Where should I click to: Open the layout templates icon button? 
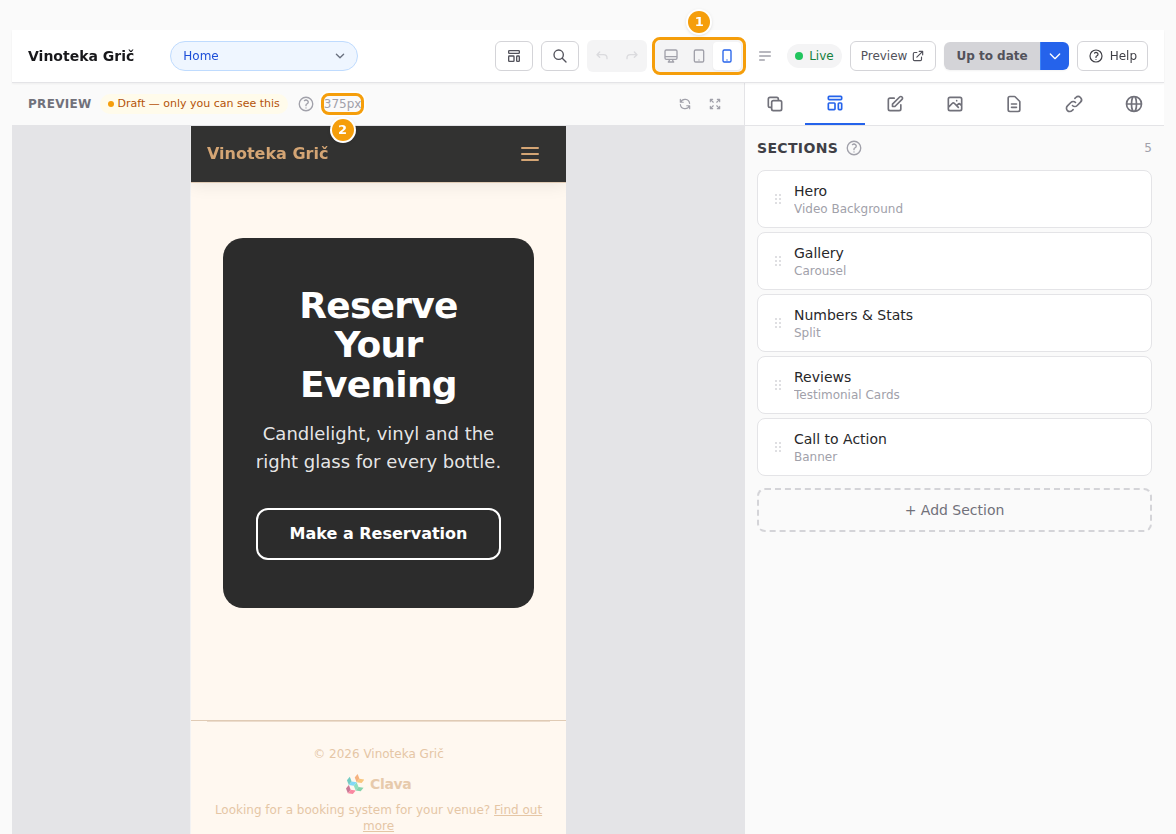(514, 56)
